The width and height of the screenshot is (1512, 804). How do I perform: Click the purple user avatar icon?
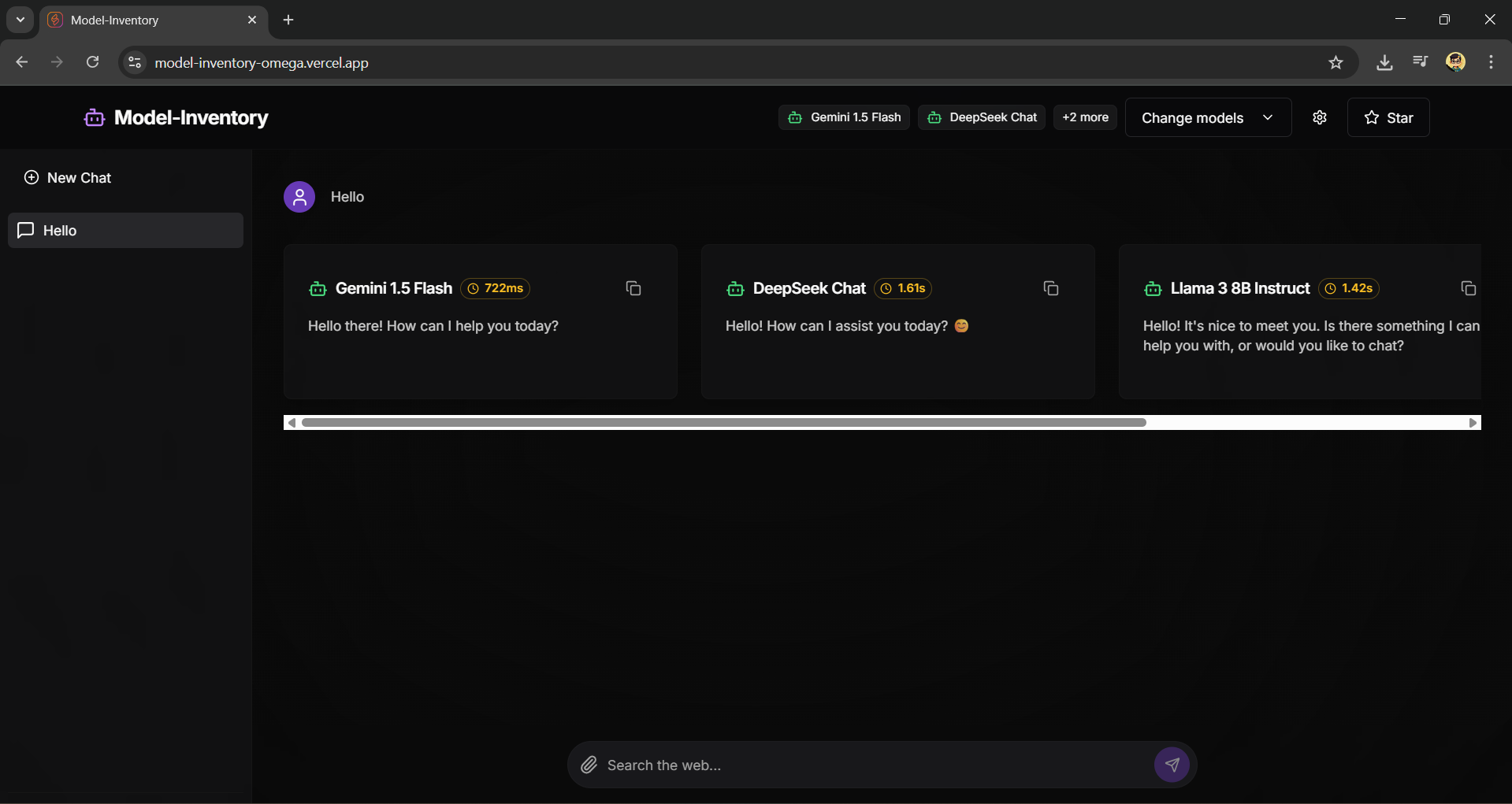point(299,197)
